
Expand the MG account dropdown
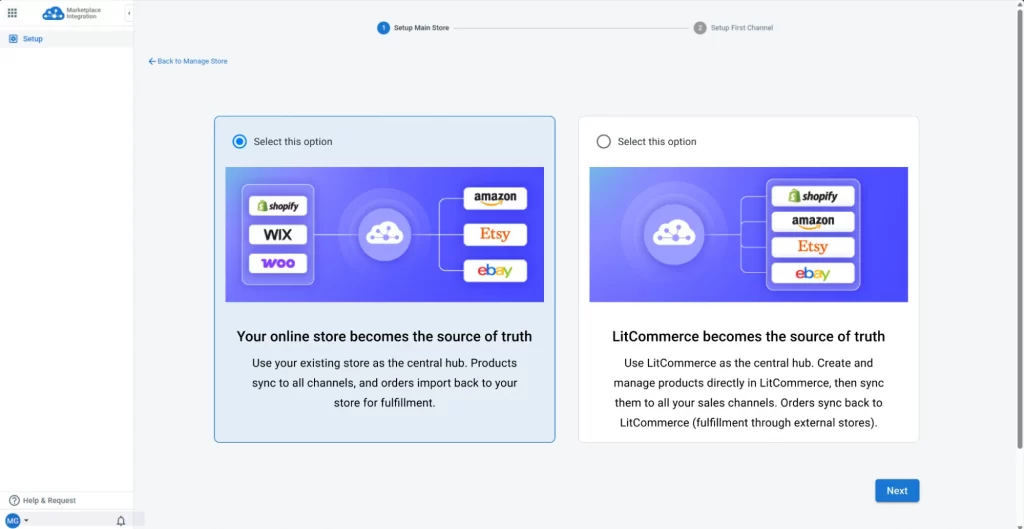pyautogui.click(x=17, y=520)
